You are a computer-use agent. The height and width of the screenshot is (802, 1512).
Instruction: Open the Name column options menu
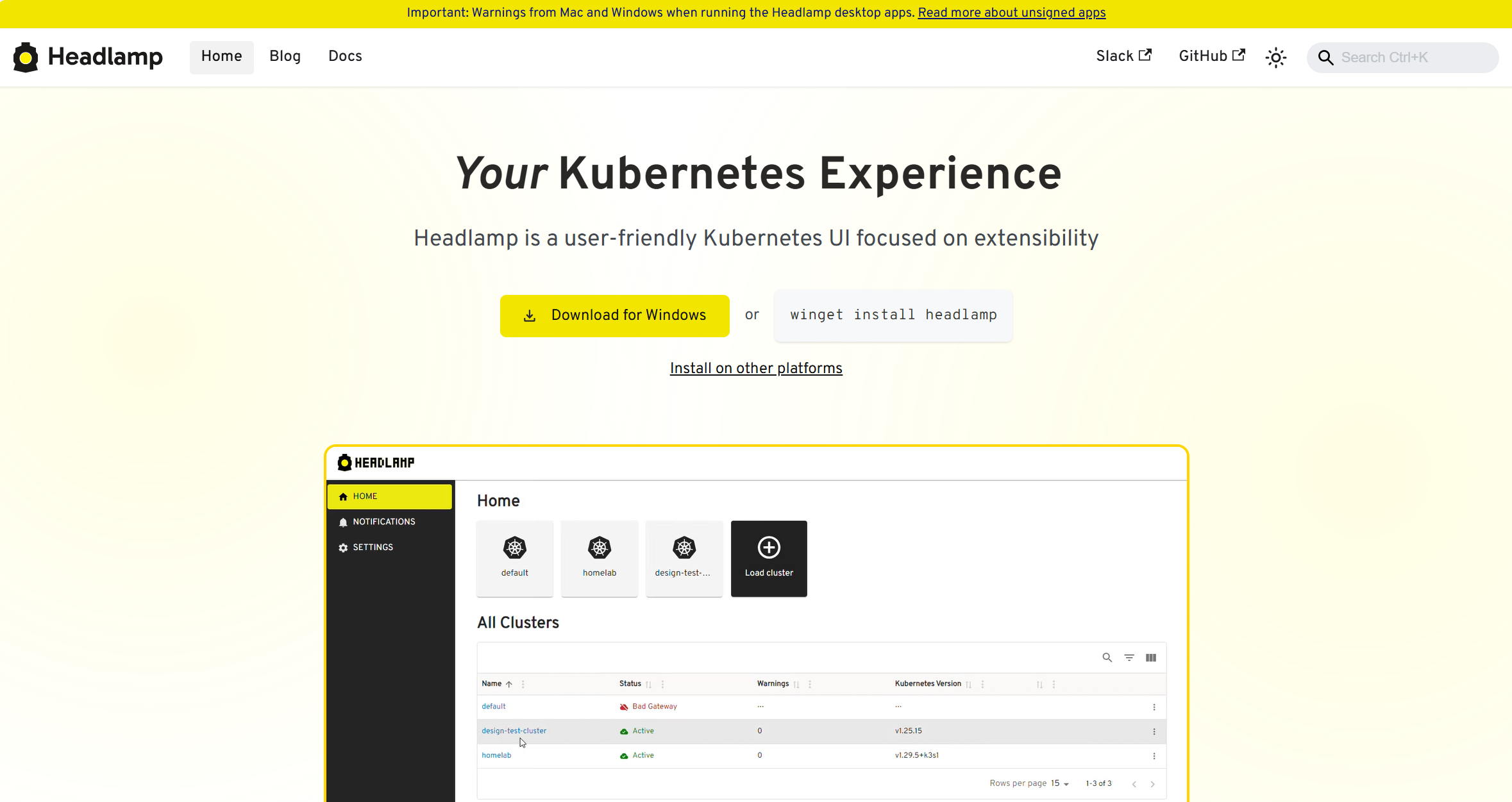(x=523, y=685)
